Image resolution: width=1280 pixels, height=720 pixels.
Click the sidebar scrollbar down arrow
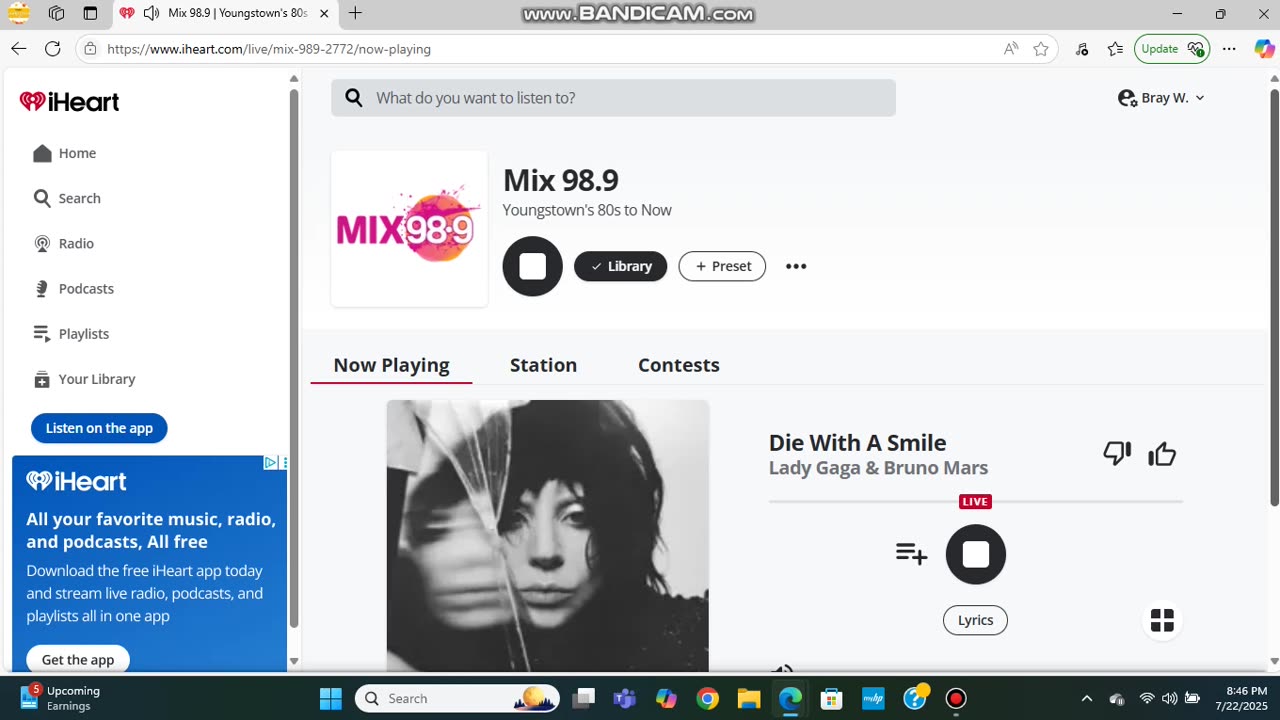coord(294,661)
